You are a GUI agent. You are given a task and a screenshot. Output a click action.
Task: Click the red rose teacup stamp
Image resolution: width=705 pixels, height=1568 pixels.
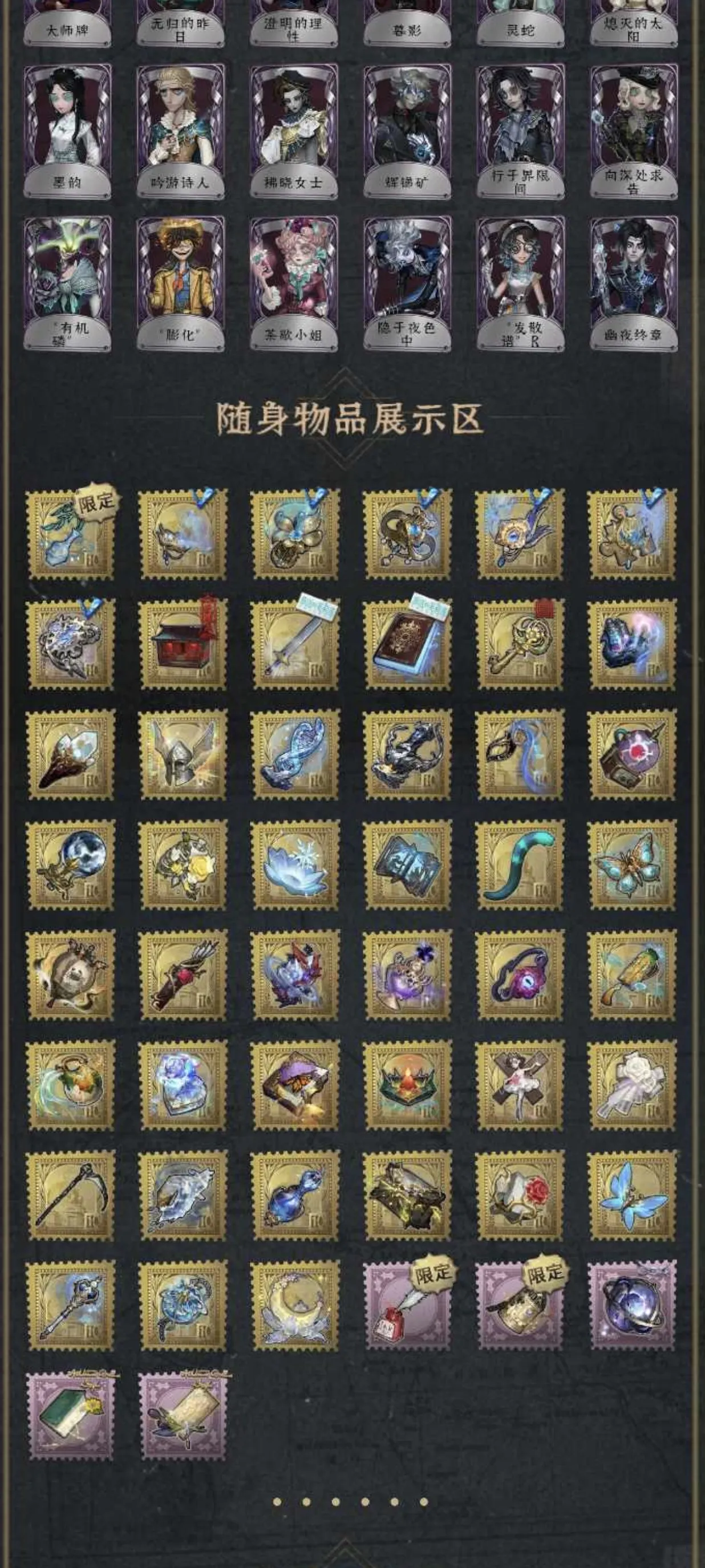click(520, 1196)
